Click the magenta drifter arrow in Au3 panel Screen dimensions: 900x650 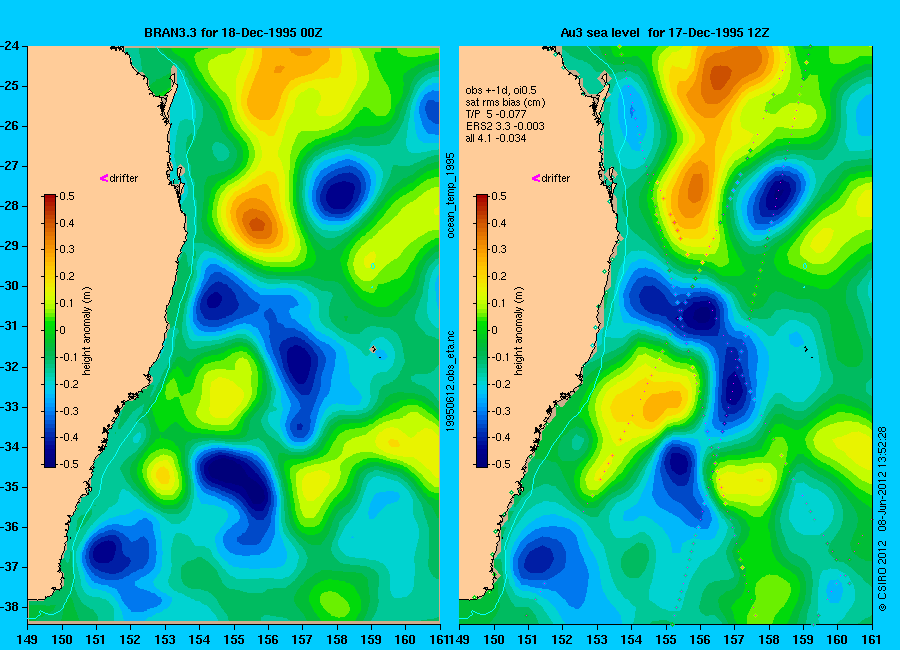click(x=536, y=178)
